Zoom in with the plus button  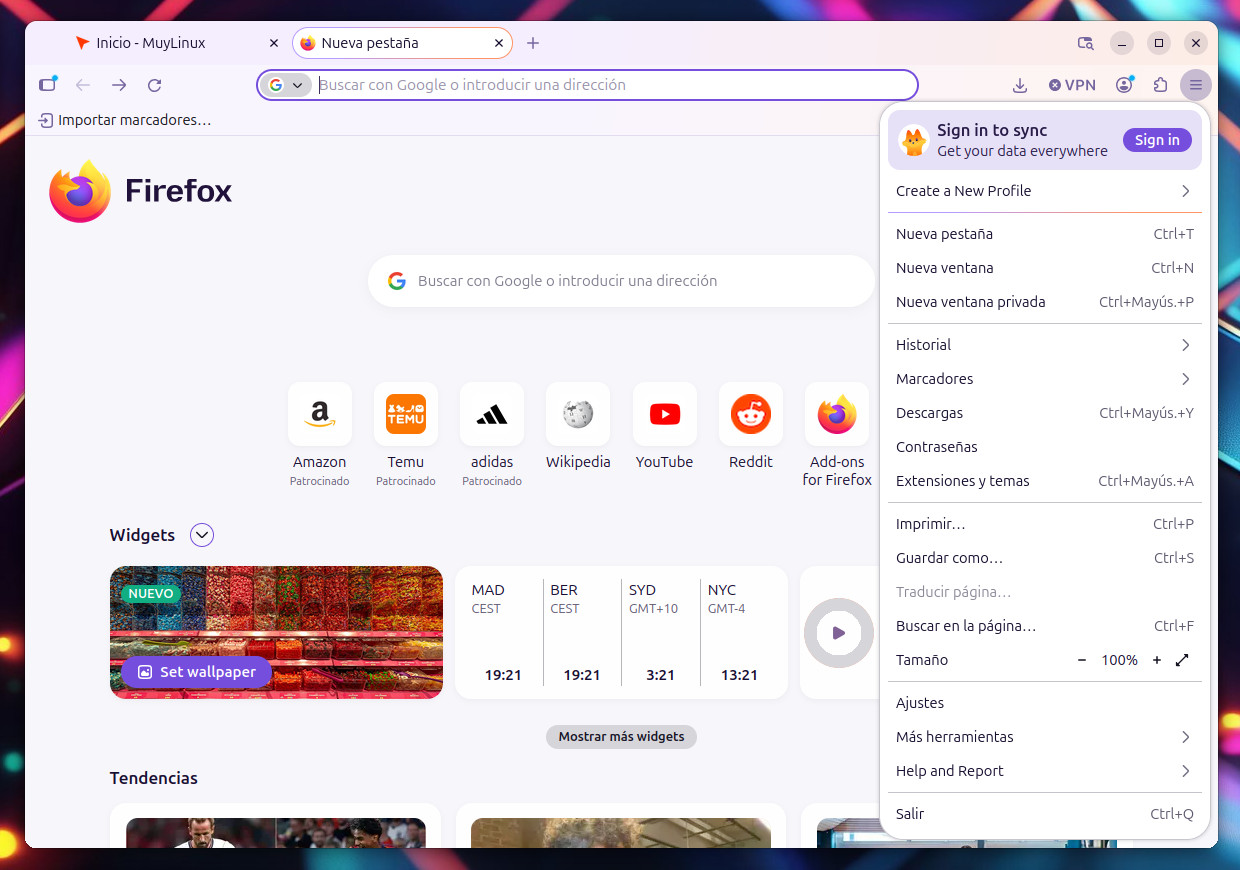pos(1157,660)
